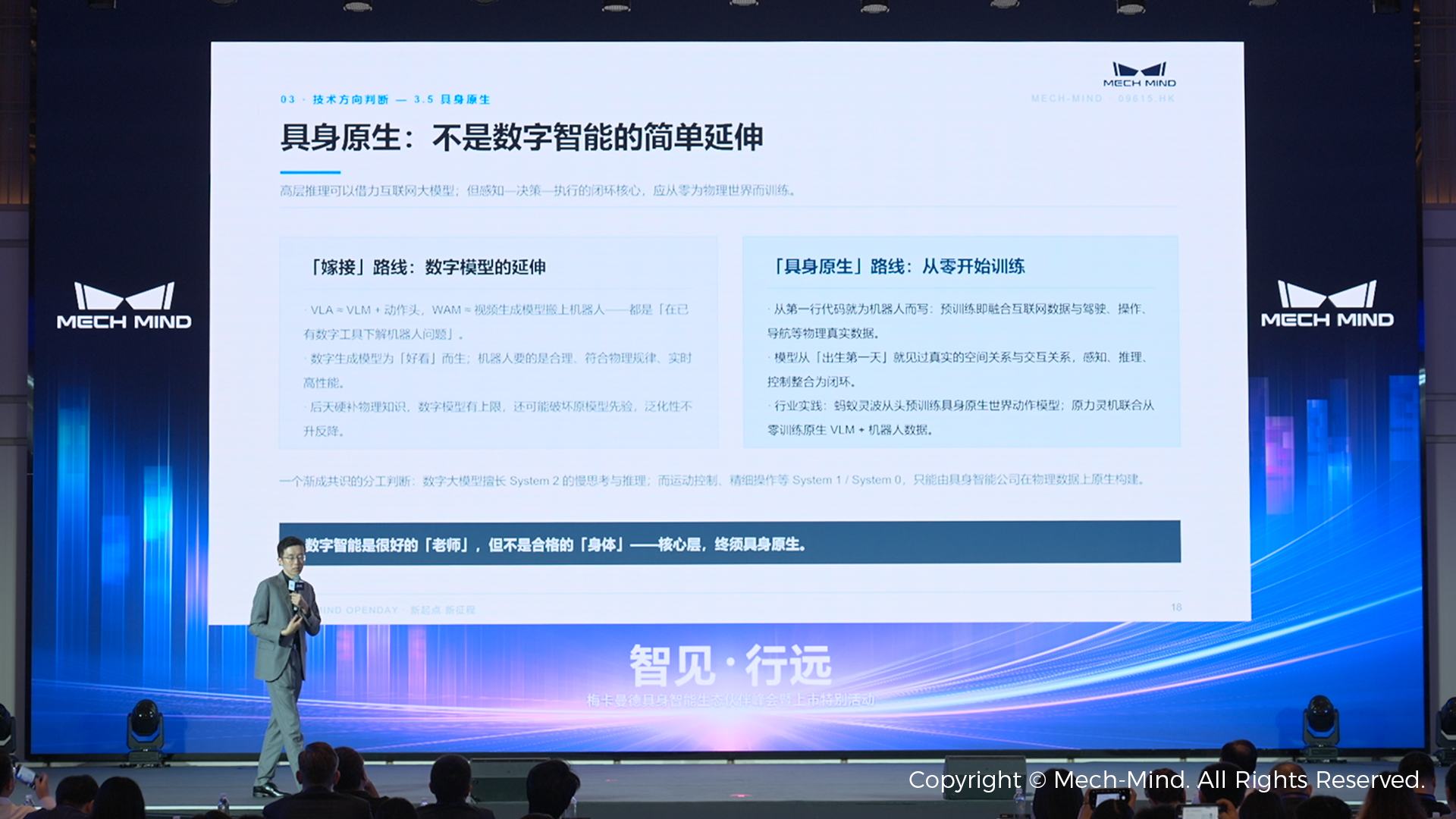Click the bullet starting 后天硬补物理知识
This screenshot has height=819, width=1456.
click(497, 419)
